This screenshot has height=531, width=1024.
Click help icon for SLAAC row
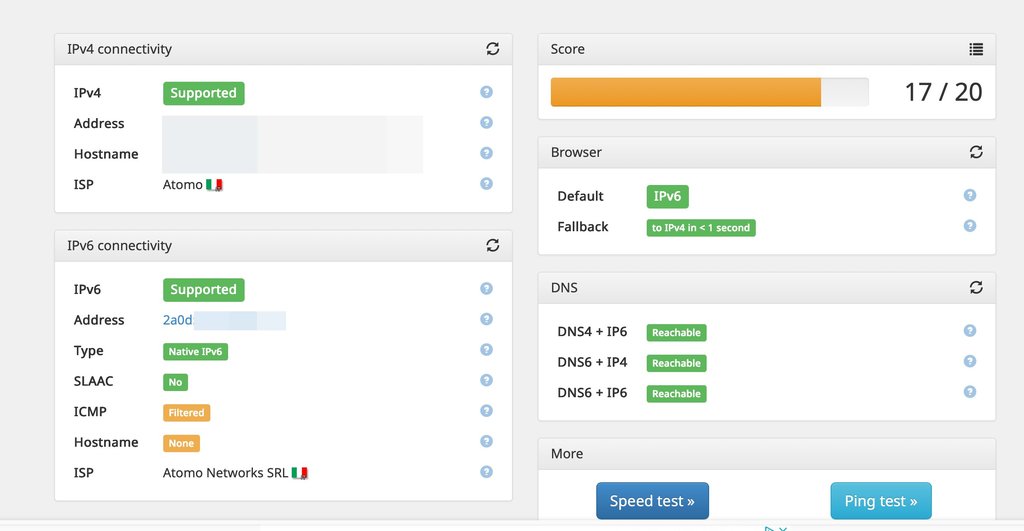(486, 381)
